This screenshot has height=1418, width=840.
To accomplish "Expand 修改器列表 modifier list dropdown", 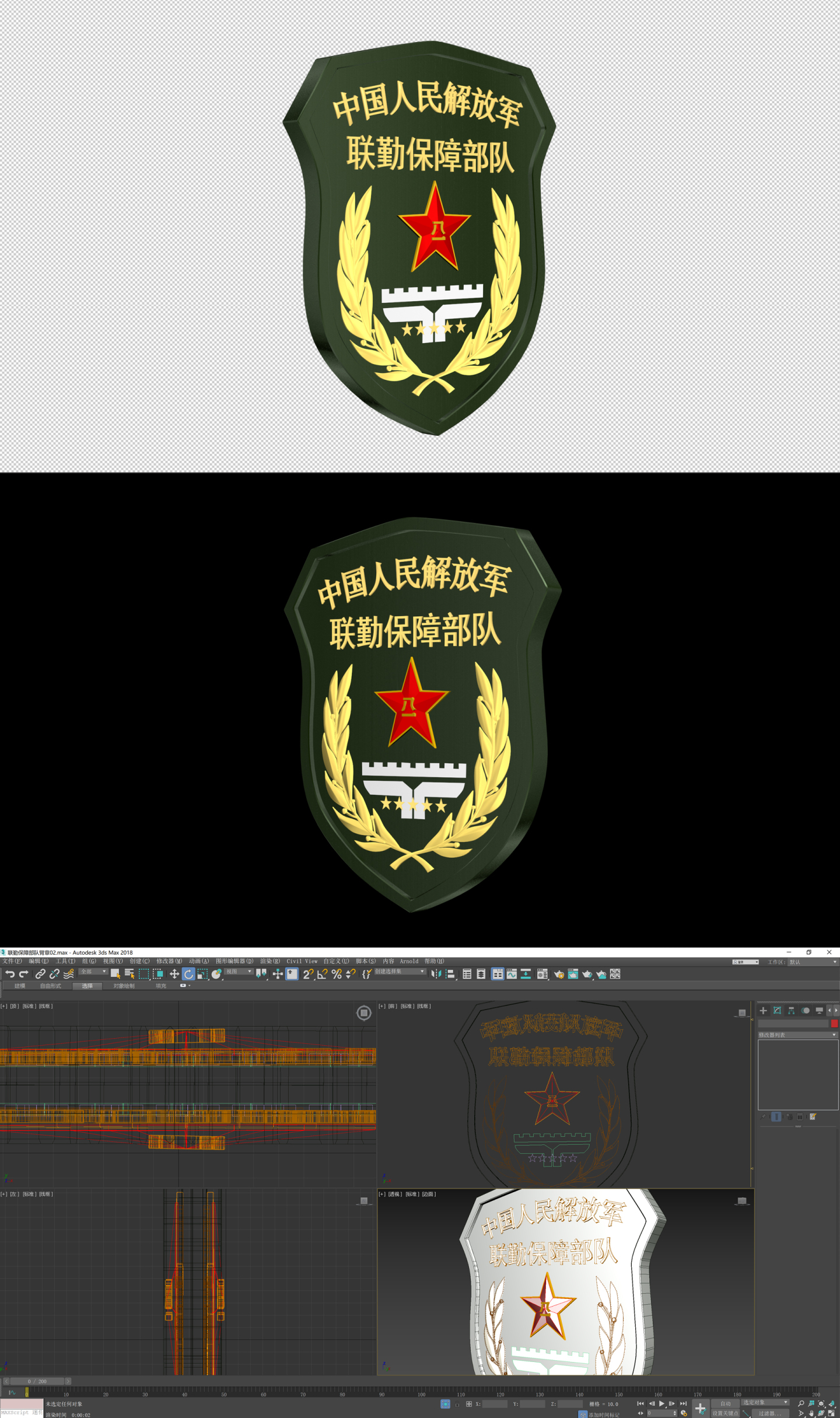I will (x=798, y=1035).
